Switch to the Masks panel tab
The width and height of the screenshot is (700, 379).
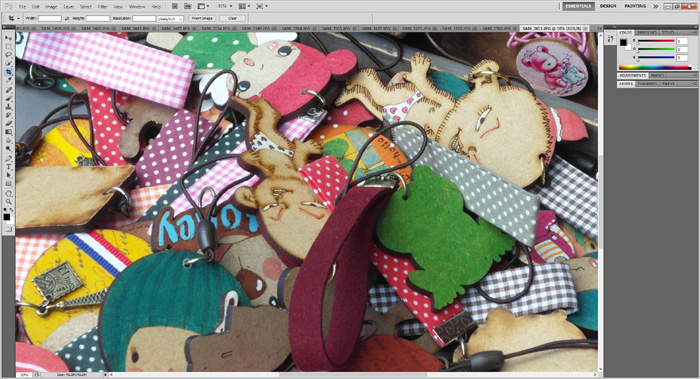tap(657, 75)
